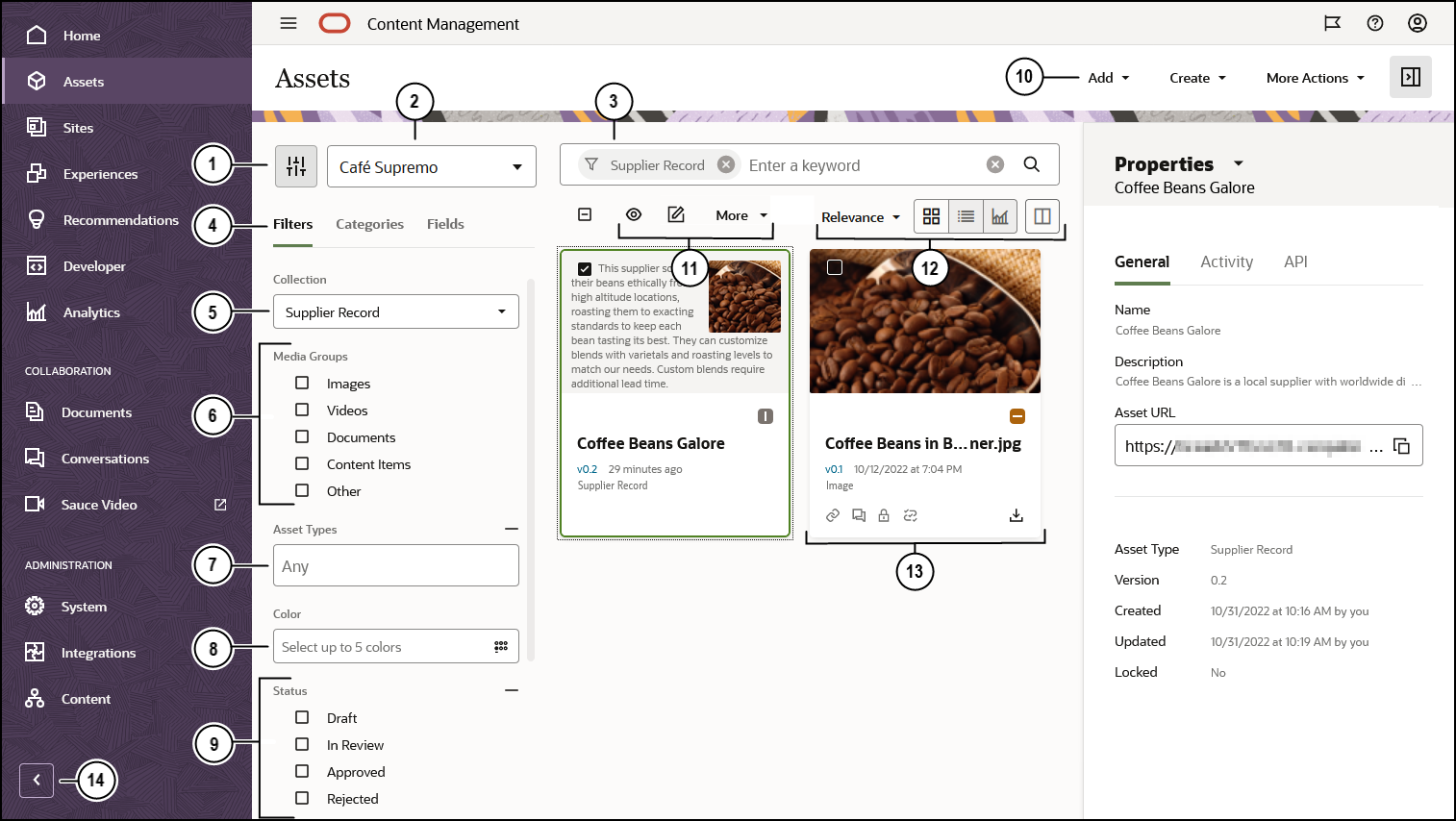
Task: Open the Activity tab in Properties
Action: 1226,261
